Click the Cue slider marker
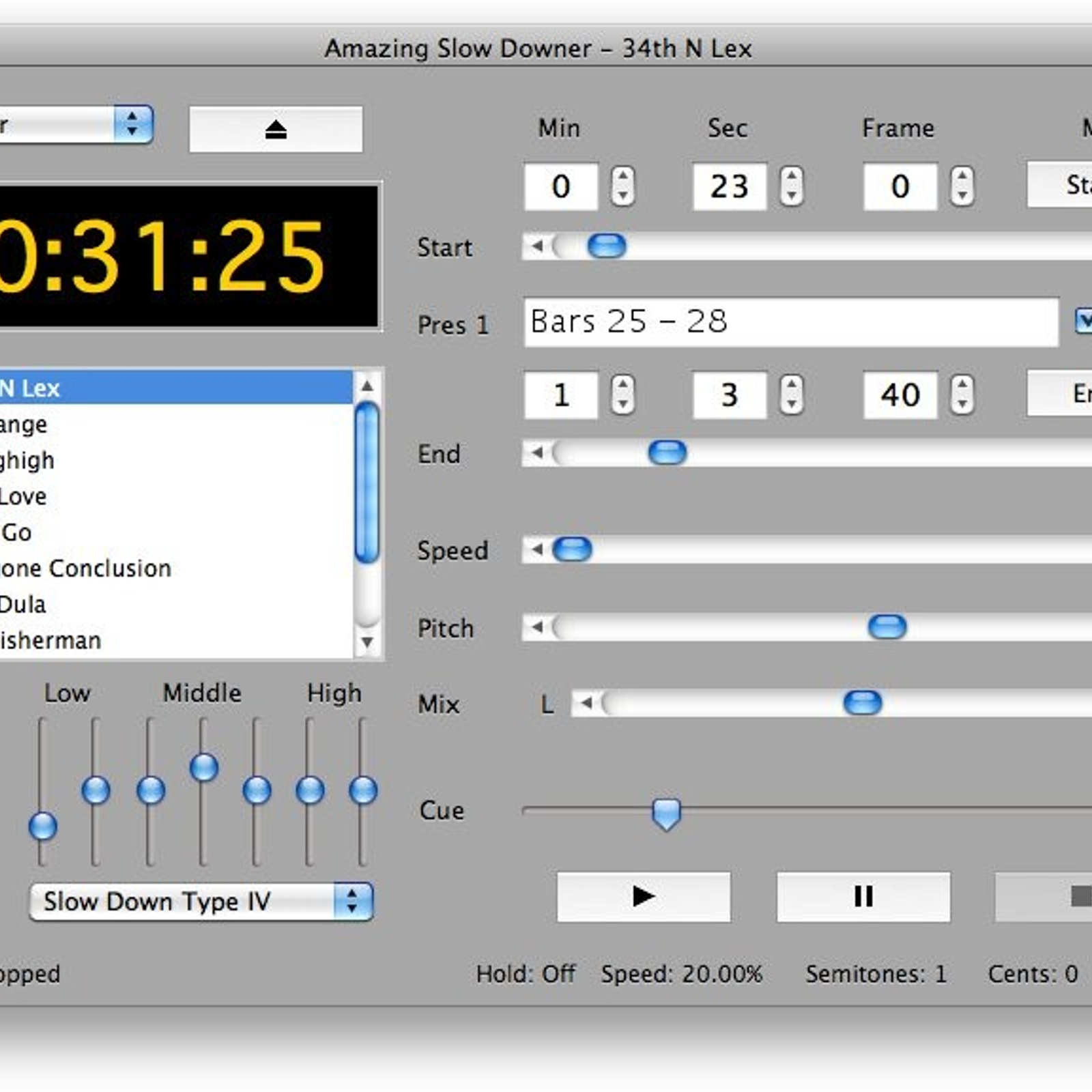 click(x=666, y=814)
